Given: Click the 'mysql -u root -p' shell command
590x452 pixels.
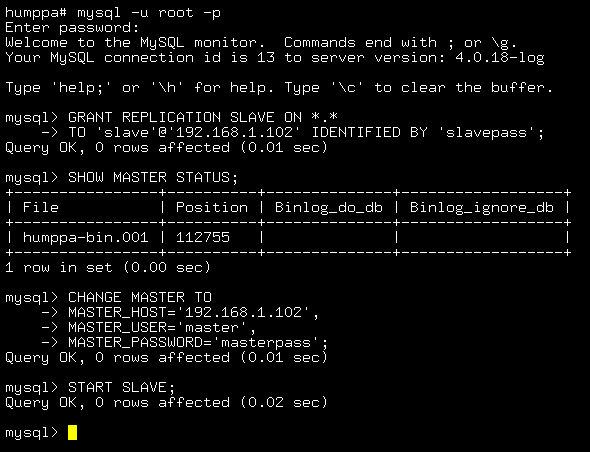Looking at the screenshot, I should 149,13.
